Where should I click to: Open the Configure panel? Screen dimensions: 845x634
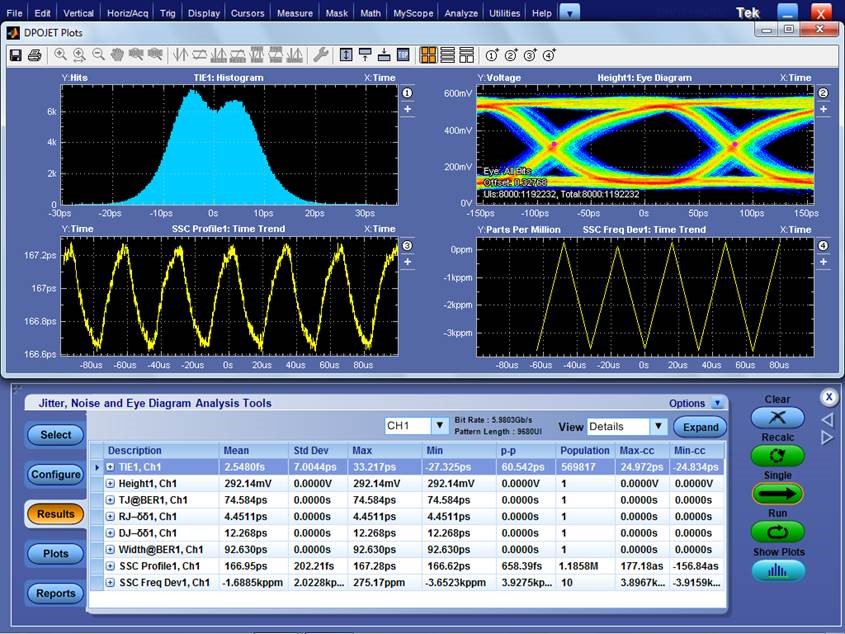tap(55, 474)
